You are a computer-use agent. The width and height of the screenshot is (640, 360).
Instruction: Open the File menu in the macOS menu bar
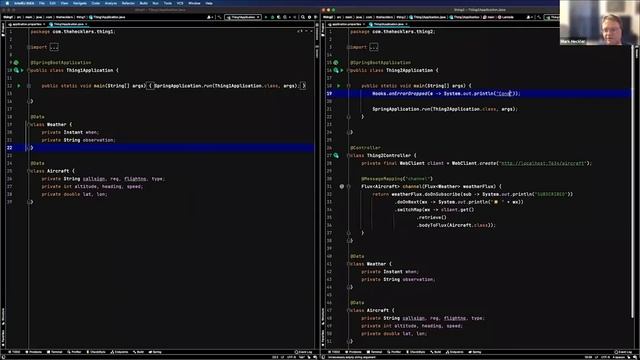pyautogui.click(x=42, y=3)
